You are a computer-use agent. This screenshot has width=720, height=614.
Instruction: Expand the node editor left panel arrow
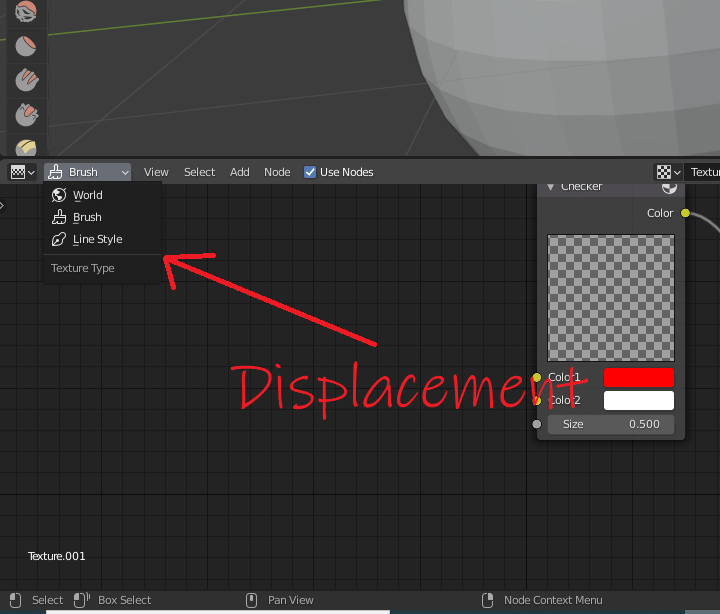pos(2,206)
